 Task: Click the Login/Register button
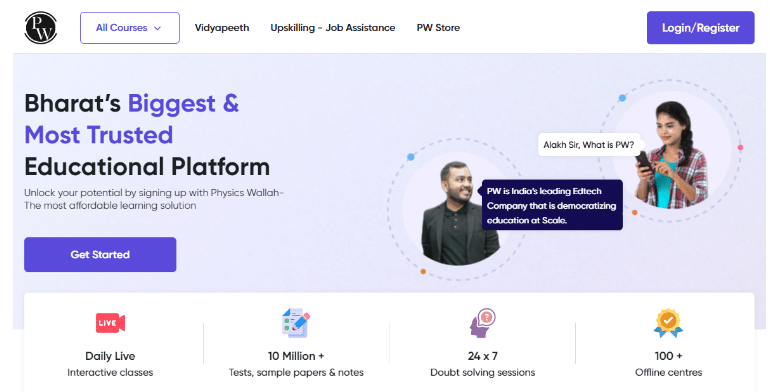pyautogui.click(x=700, y=28)
